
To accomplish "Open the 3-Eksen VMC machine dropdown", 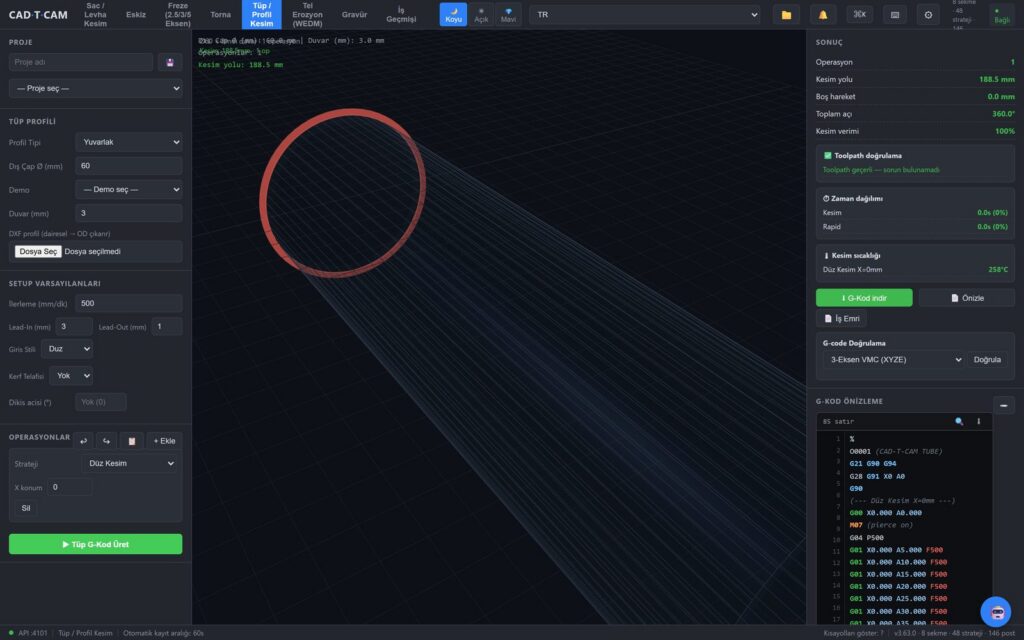I will tap(893, 360).
